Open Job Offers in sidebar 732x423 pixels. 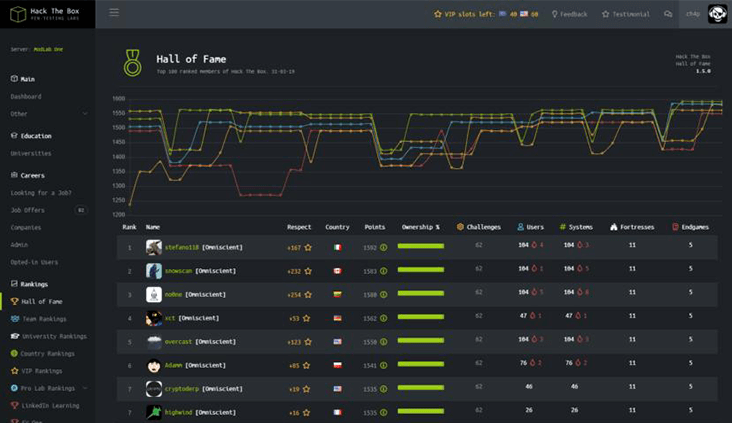(28, 210)
